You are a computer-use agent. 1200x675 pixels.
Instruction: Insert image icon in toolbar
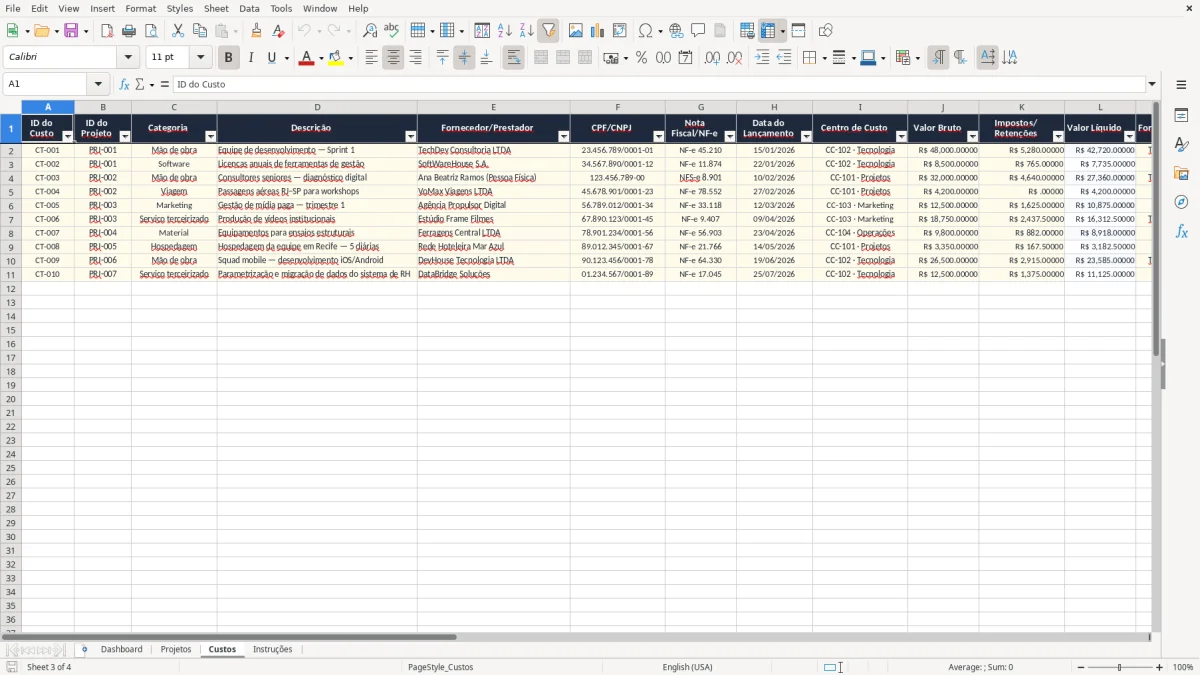(x=576, y=31)
